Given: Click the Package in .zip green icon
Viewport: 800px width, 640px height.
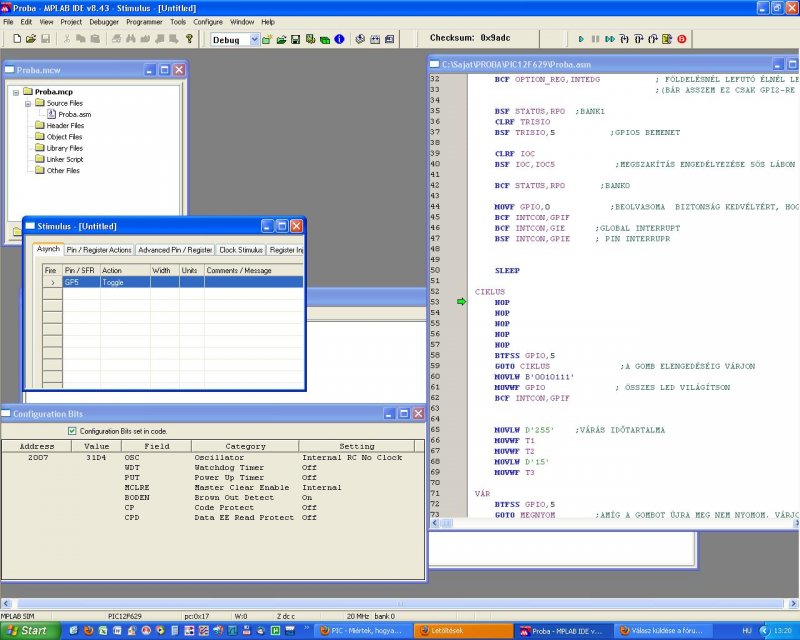Looking at the screenshot, I should pos(324,39).
